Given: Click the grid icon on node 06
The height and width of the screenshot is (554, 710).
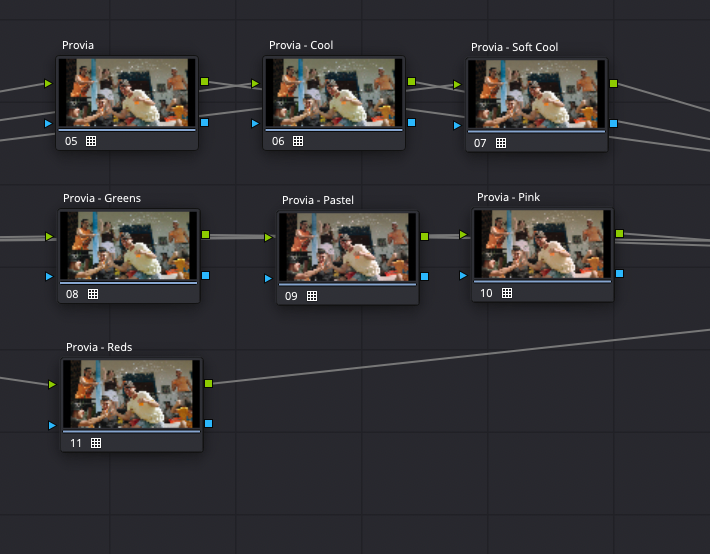Looking at the screenshot, I should click(x=298, y=141).
